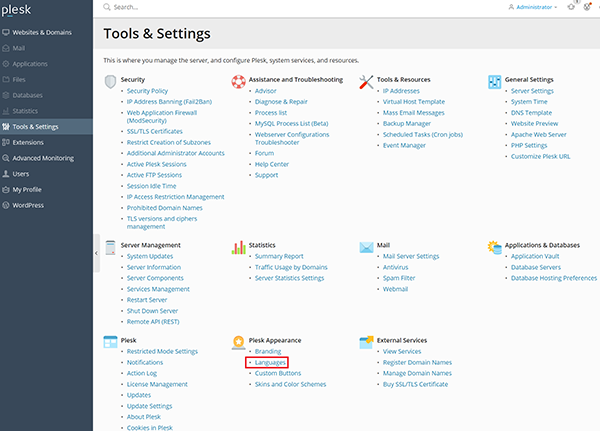600x431 pixels.
Task: Open Register Domain Names link
Action: click(x=417, y=362)
